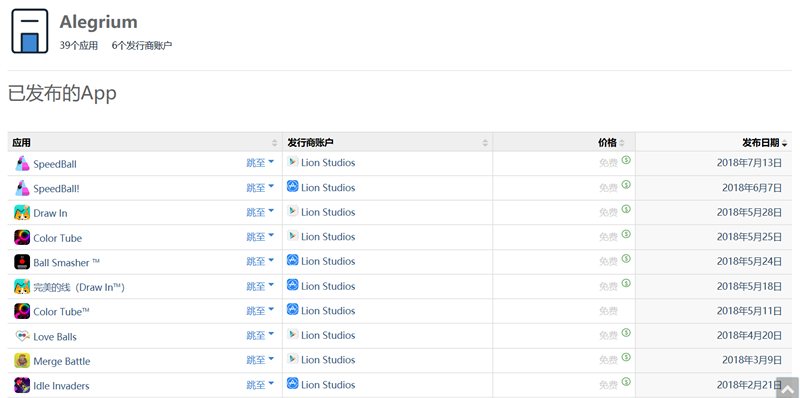The height and width of the screenshot is (398, 800).
Task: Click the Merge Battle app icon
Action: tap(22, 361)
